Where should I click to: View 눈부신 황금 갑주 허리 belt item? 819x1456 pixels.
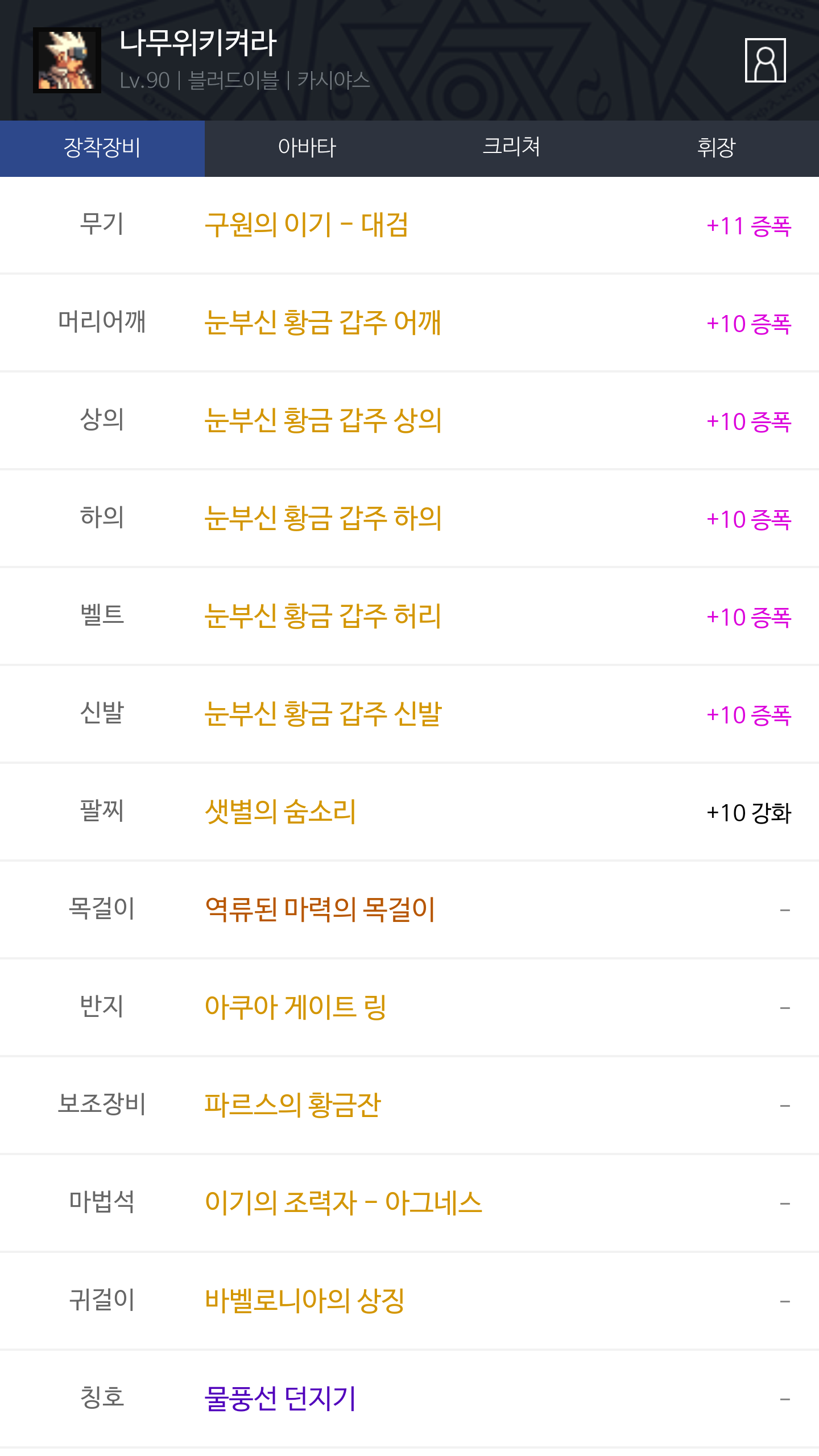point(322,617)
